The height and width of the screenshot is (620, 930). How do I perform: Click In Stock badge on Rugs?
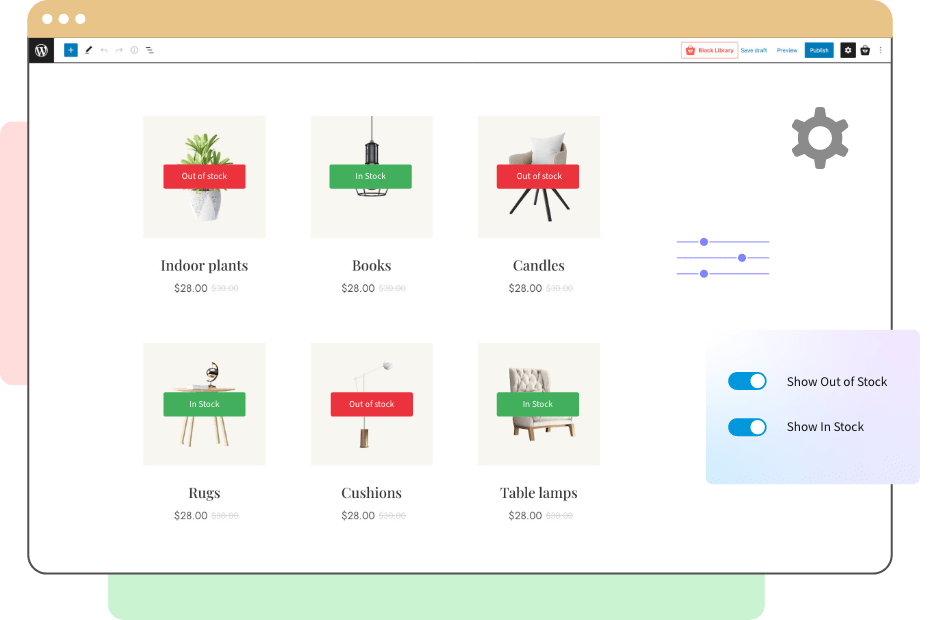[205, 404]
